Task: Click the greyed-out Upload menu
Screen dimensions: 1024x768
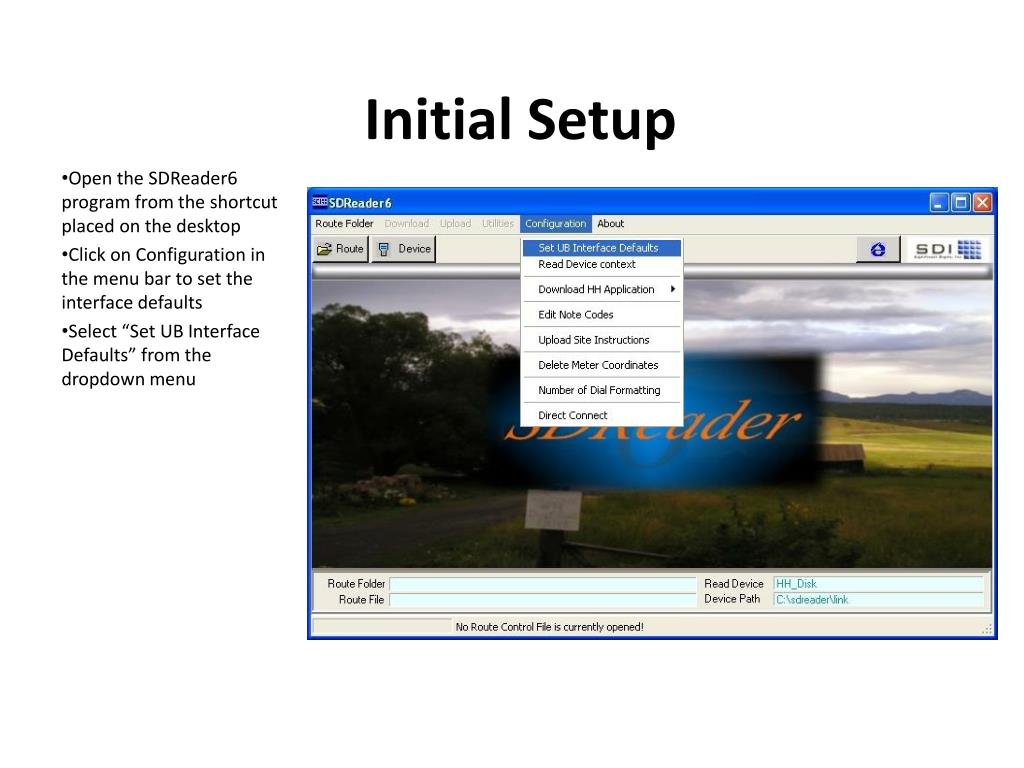Action: (x=455, y=223)
